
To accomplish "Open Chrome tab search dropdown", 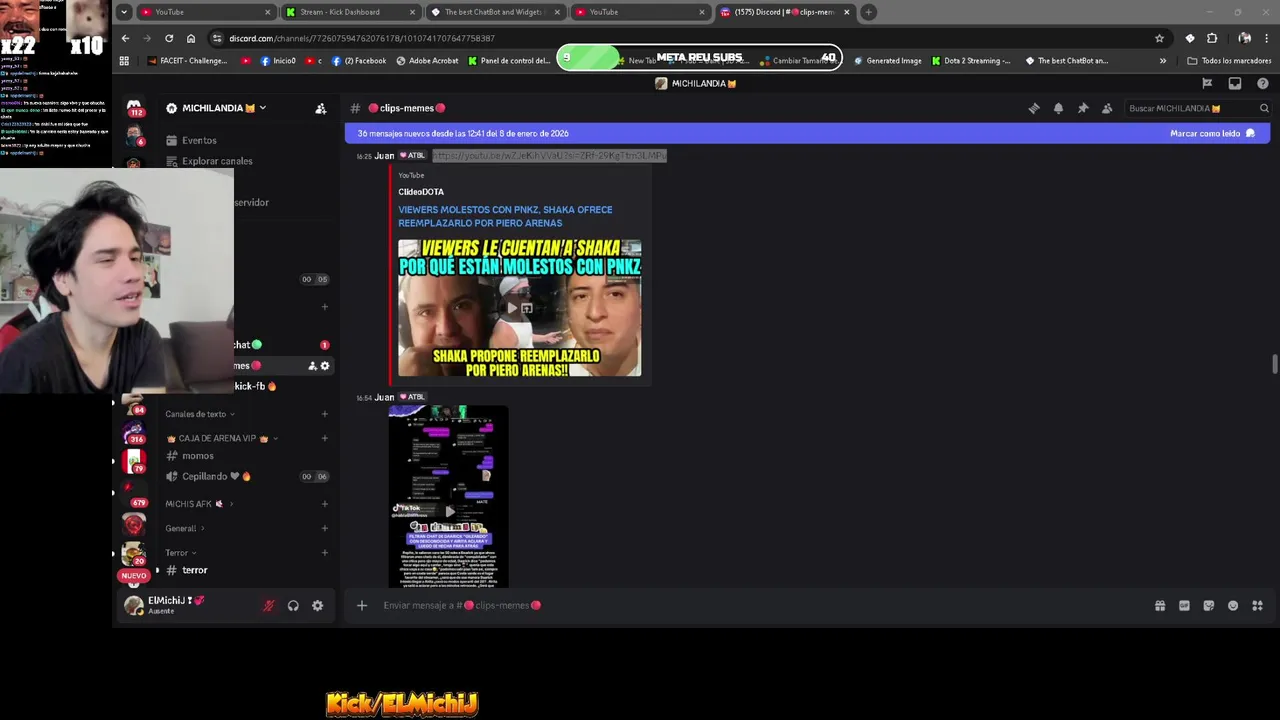I will tap(123, 12).
